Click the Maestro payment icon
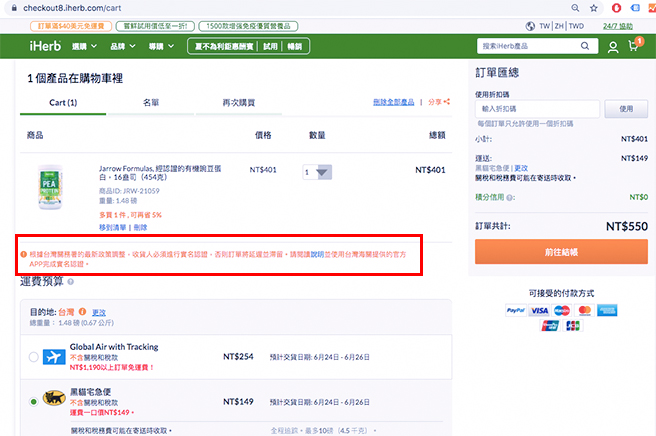This screenshot has height=436, width=656. click(x=562, y=310)
